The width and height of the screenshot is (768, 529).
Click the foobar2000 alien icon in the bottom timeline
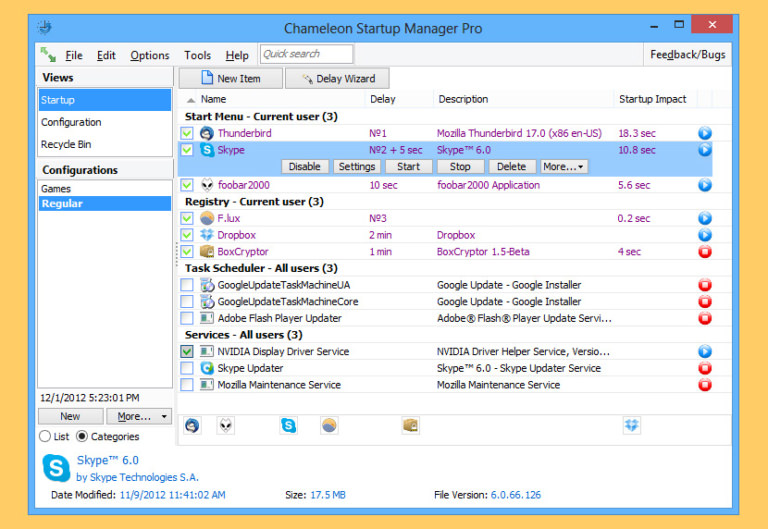tap(226, 426)
